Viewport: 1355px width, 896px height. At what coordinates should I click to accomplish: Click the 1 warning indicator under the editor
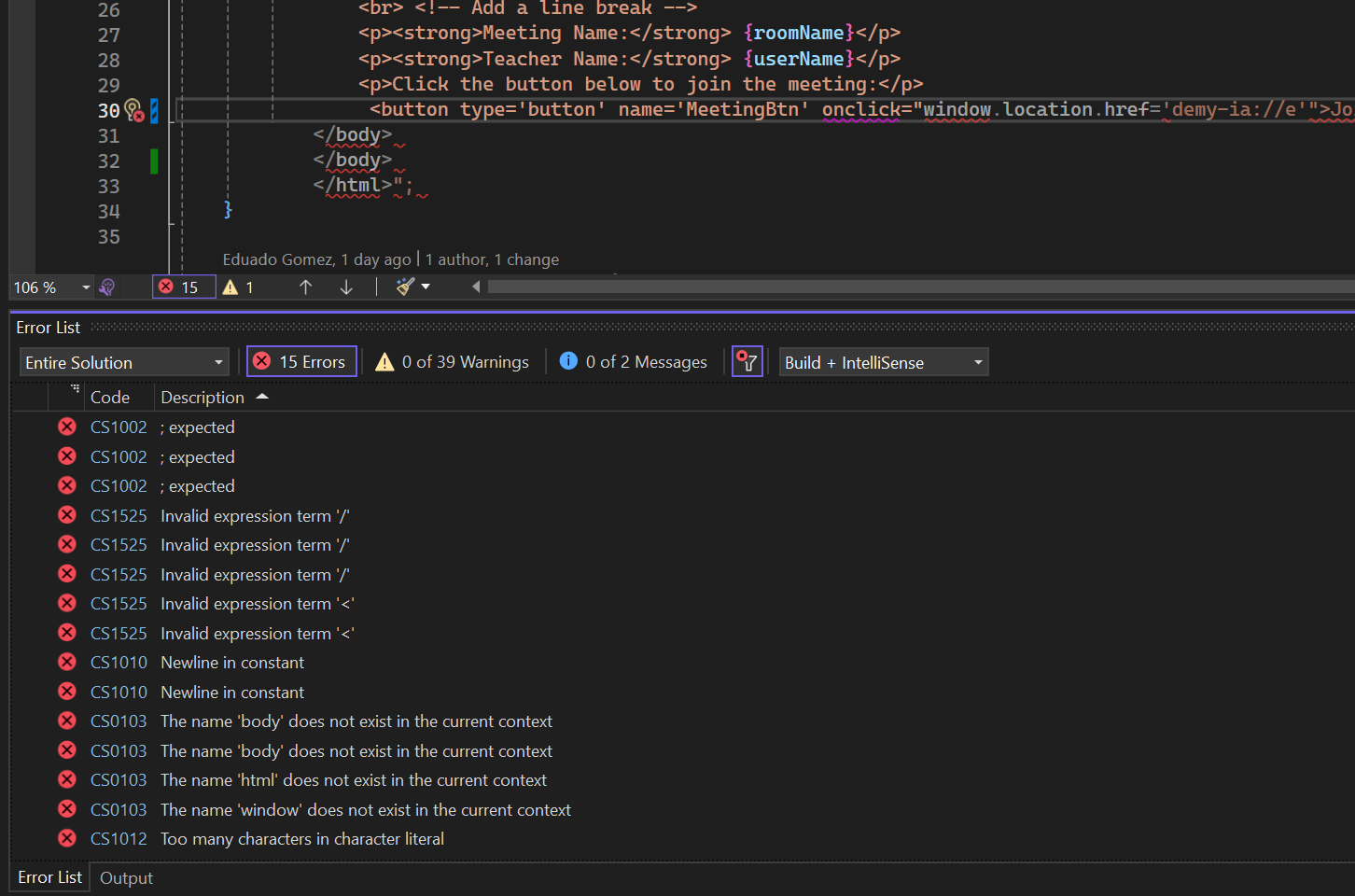[238, 287]
